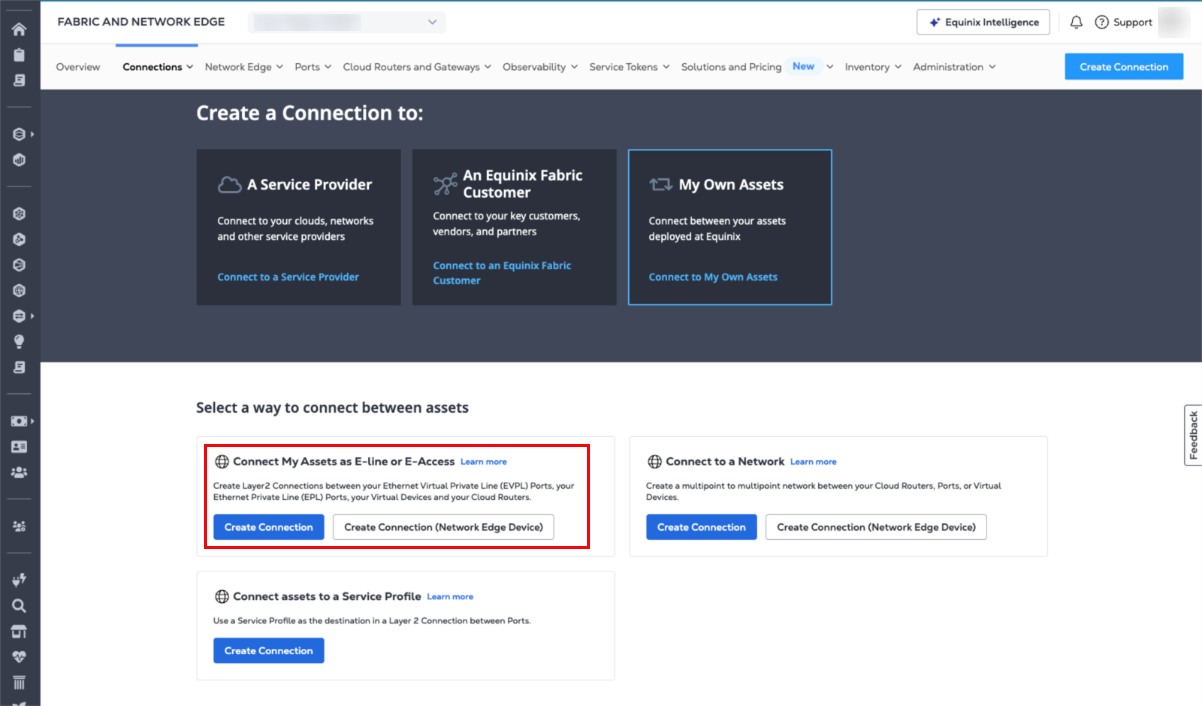Screen dimensions: 1202x706
Task: Expand the Network Edge dropdown menu
Action: [243, 67]
